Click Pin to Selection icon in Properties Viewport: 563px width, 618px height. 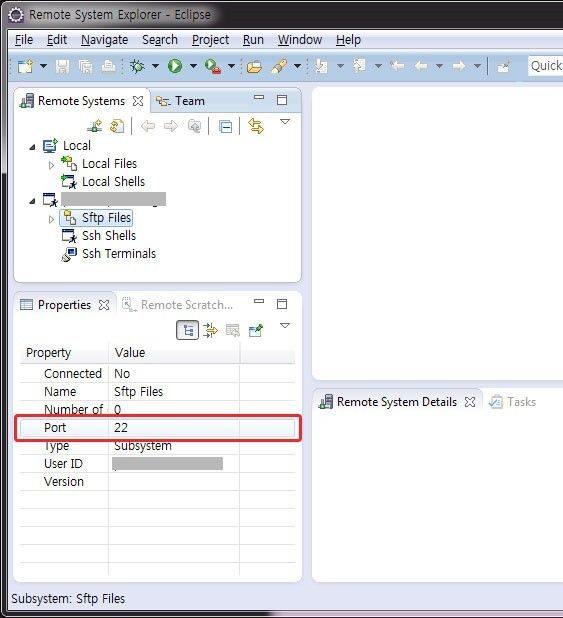pyautogui.click(x=255, y=330)
